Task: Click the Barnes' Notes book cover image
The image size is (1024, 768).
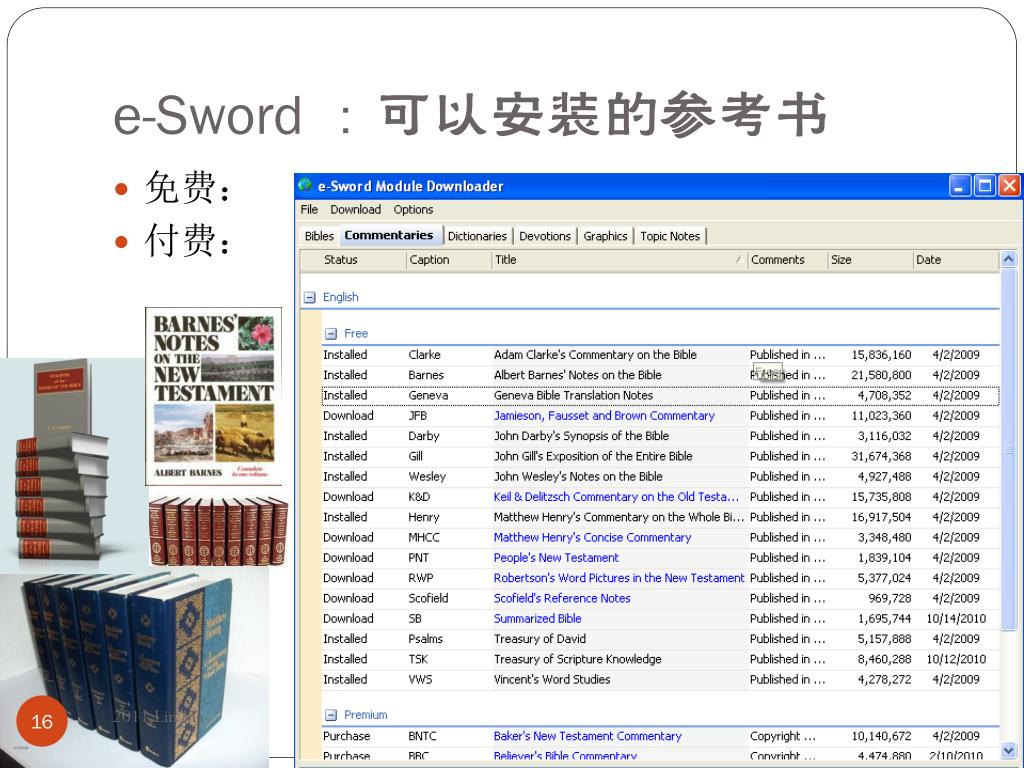Action: point(214,396)
